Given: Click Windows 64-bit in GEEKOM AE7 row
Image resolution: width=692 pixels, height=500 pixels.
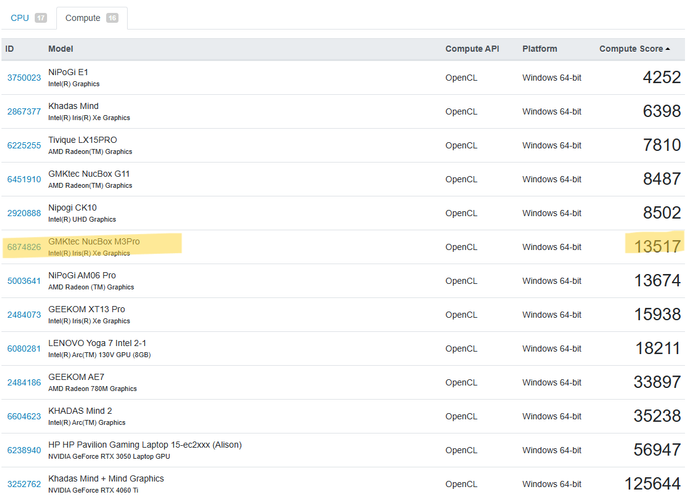Looking at the screenshot, I should 552,383.
